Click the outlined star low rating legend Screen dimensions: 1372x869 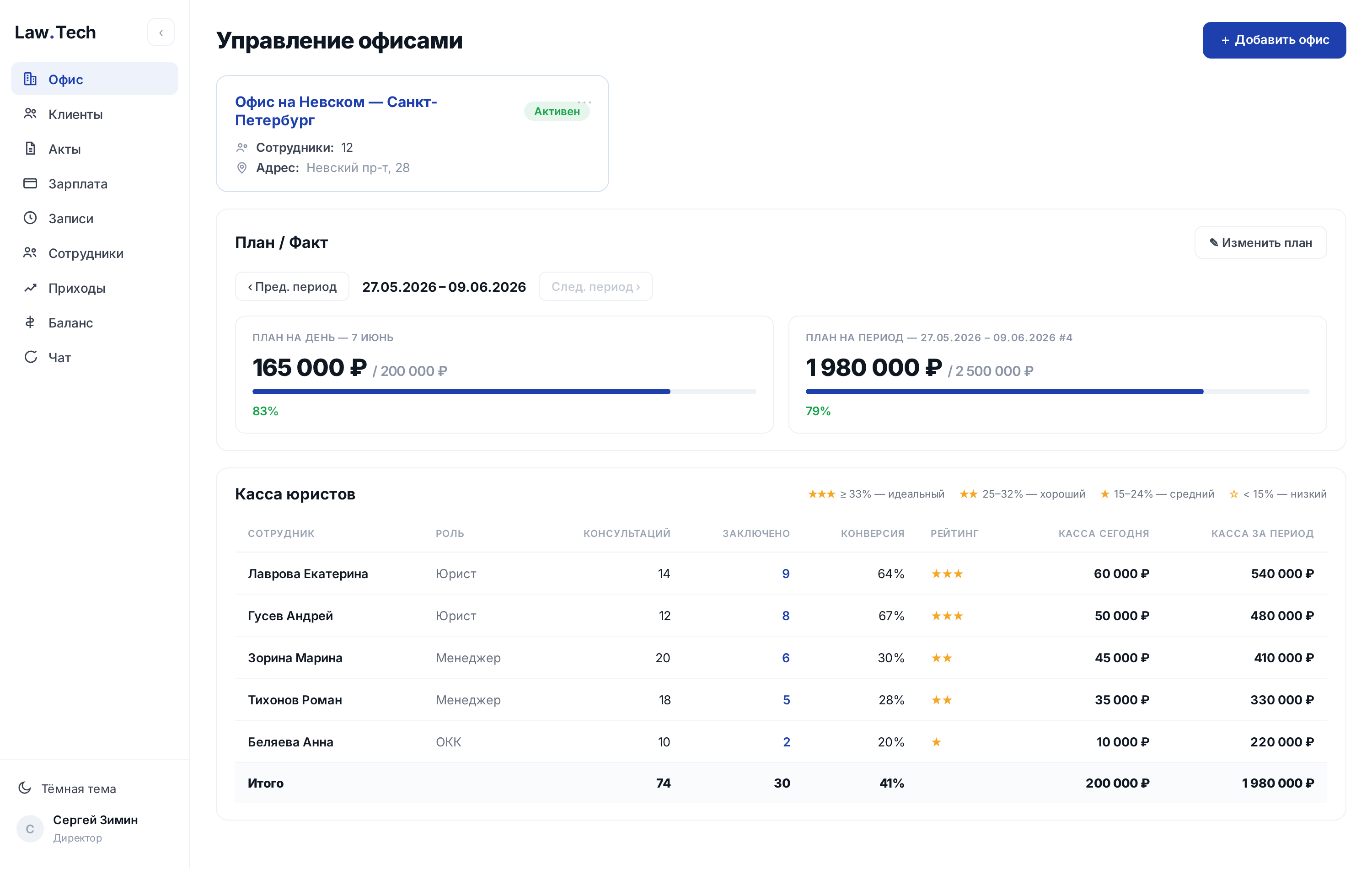pos(1277,494)
